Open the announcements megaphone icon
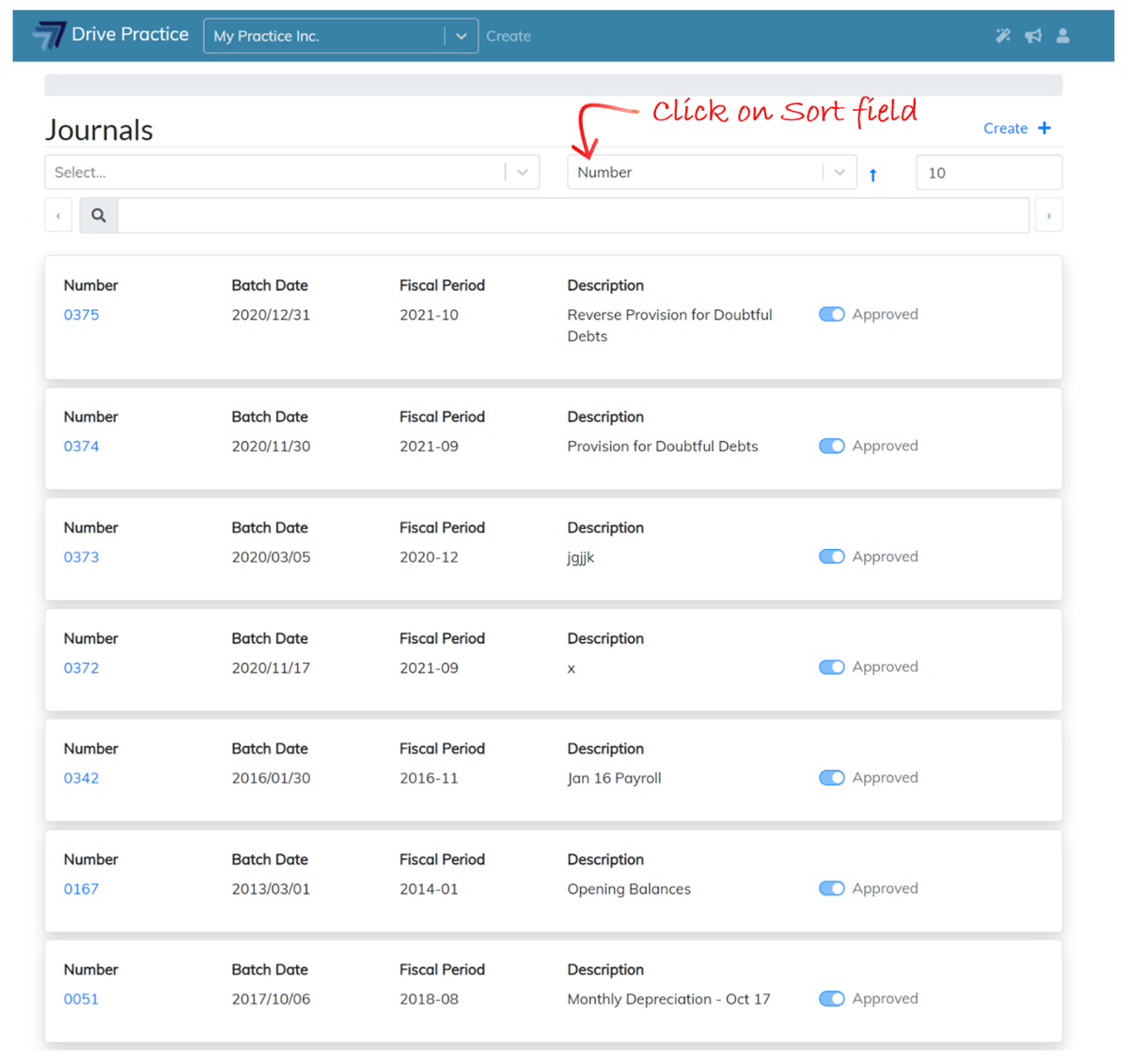 (1033, 36)
